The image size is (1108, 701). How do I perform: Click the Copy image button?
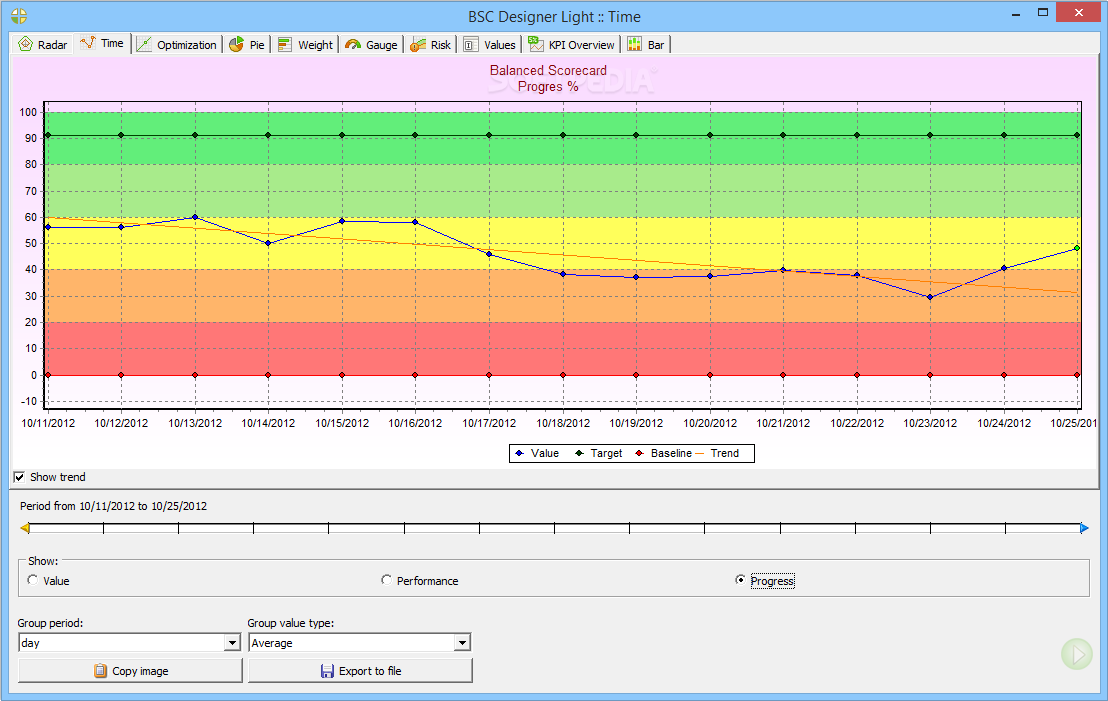130,671
